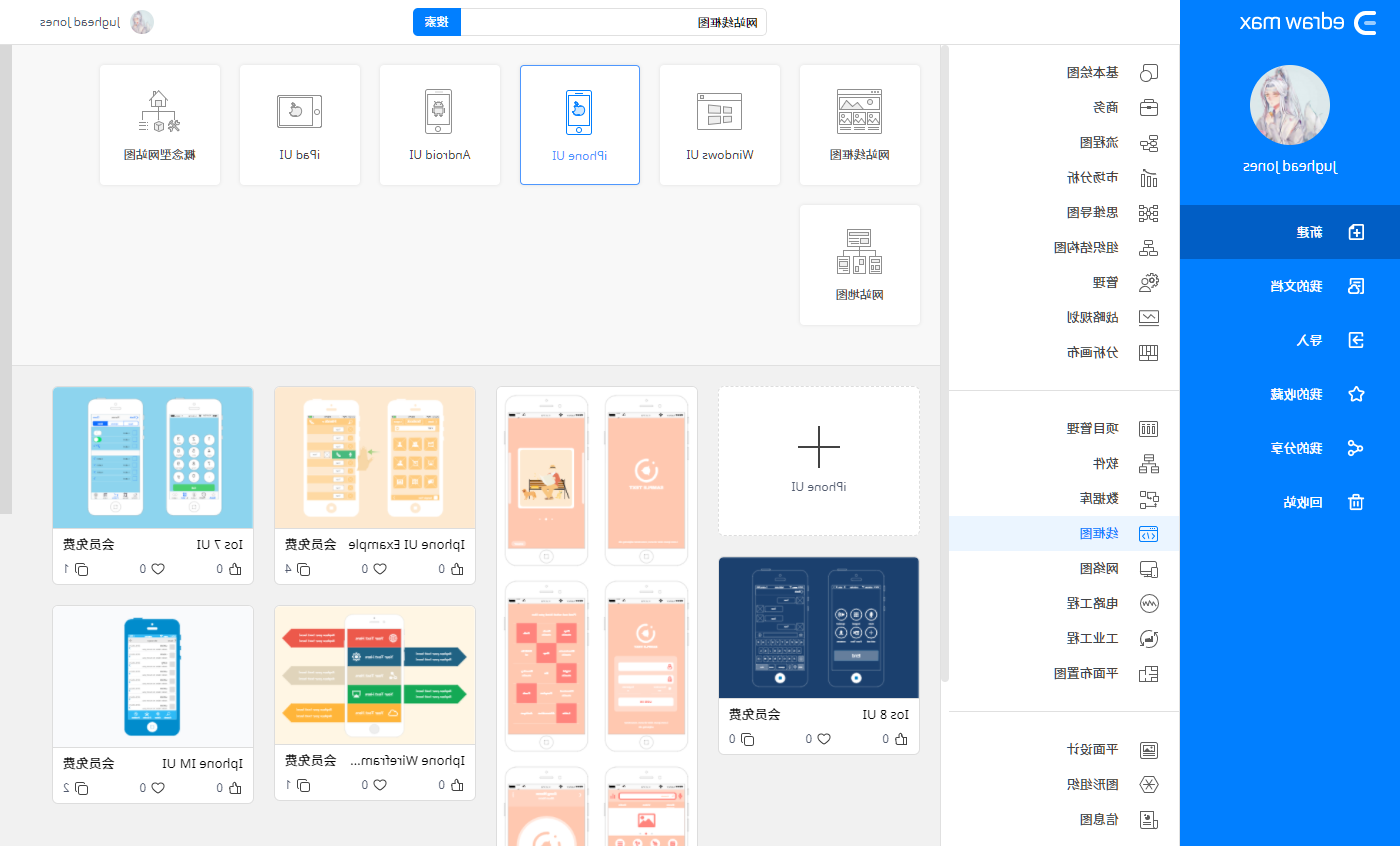This screenshot has width=1400, height=846.
Task: Click the copy count icon on Iphone IM UI
Action: 81,788
